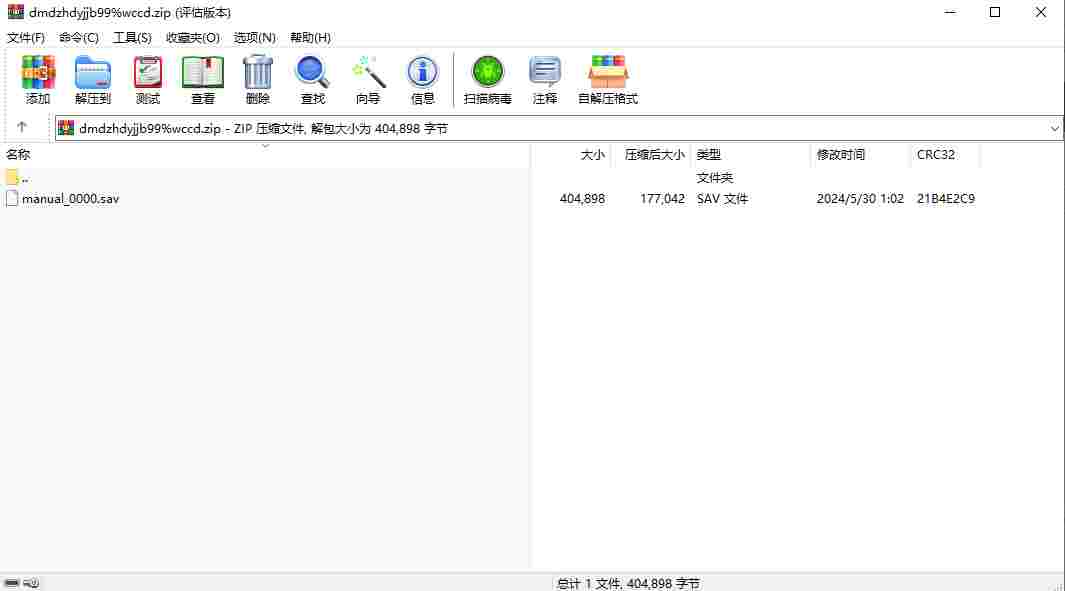This screenshot has width=1065, height=591.
Task: Click the date 2024/5/30 1:02
Action: tap(860, 199)
